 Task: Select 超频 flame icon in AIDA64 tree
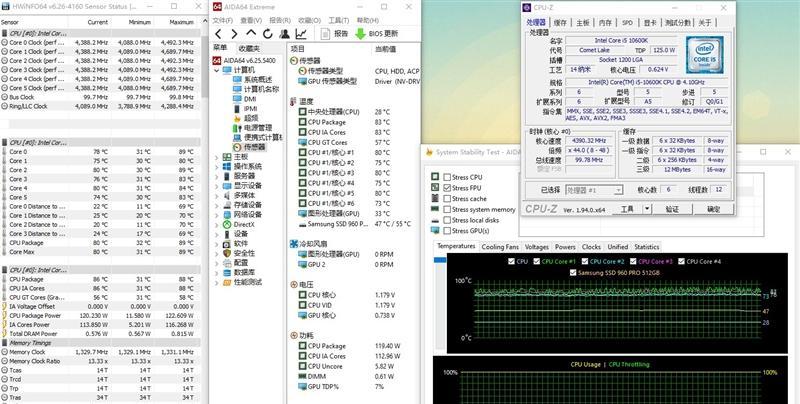click(237, 118)
